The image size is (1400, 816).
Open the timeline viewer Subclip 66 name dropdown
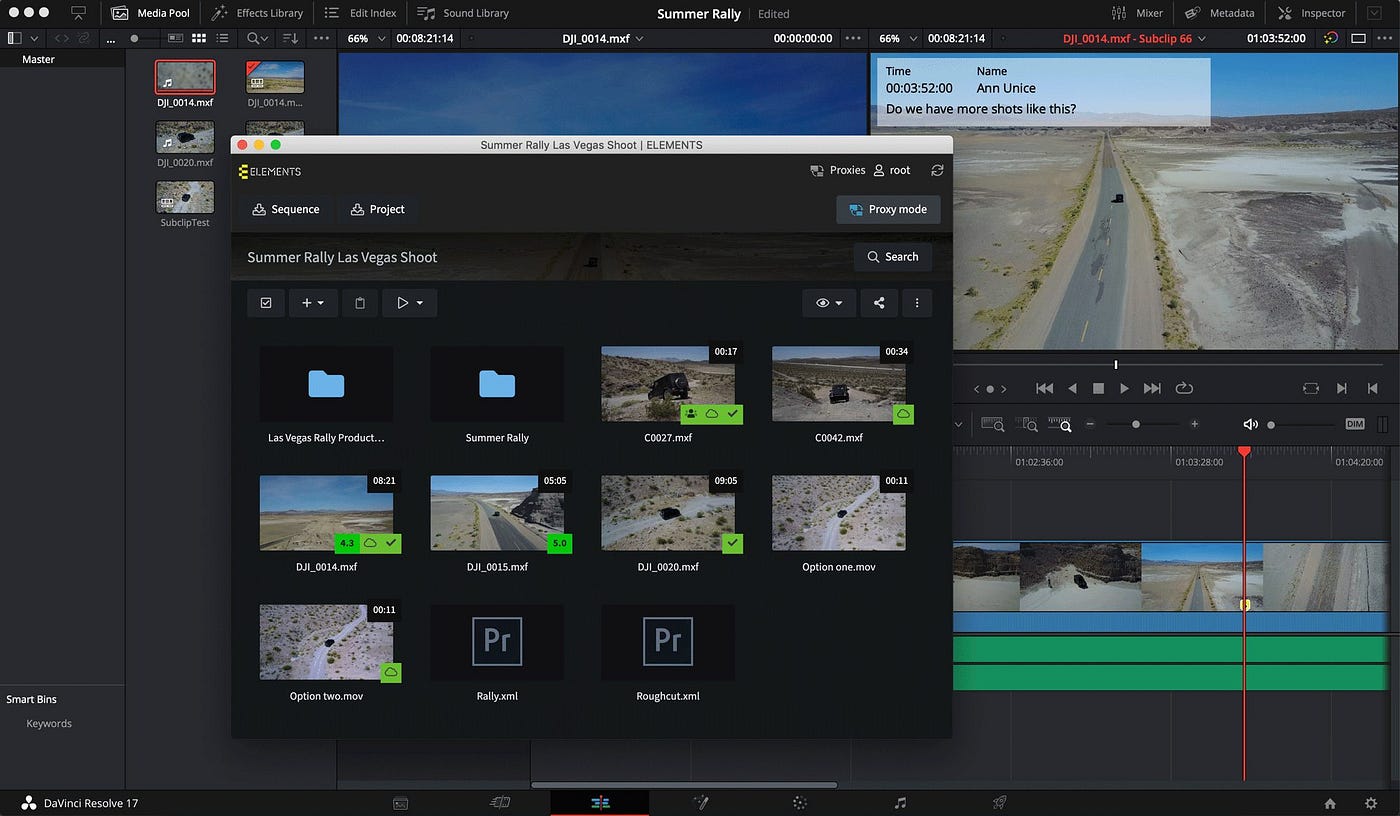[1134, 38]
